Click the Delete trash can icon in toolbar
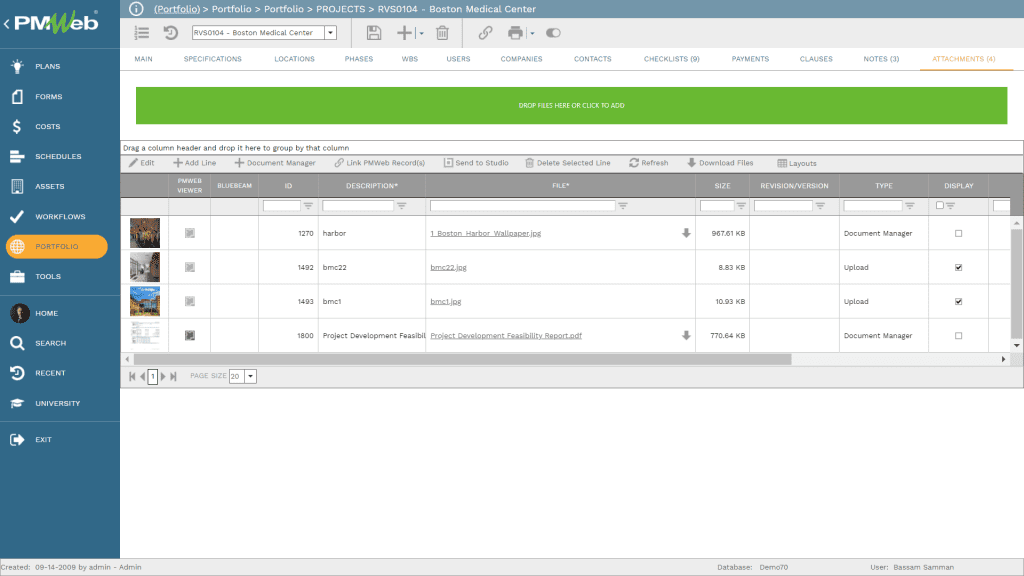Screen dimensions: 1024x576 tap(442, 33)
